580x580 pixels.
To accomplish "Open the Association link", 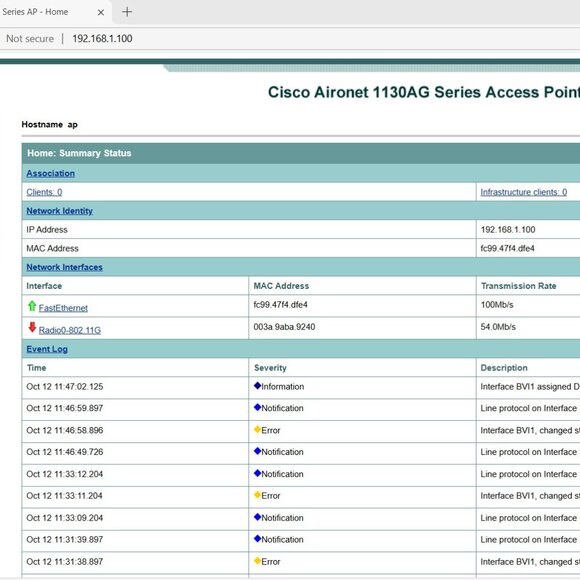I will [51, 173].
